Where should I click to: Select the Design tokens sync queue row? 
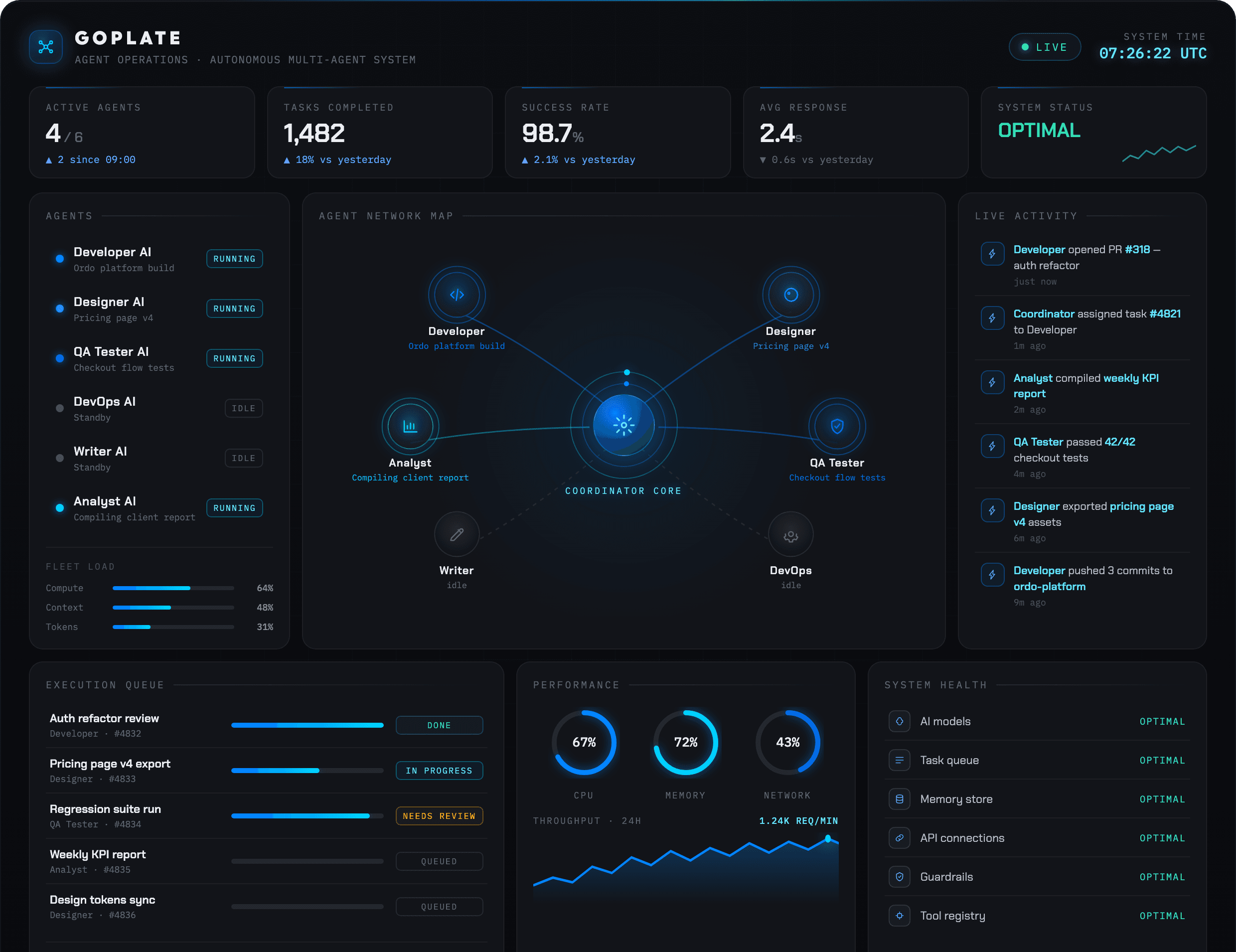coord(267,906)
